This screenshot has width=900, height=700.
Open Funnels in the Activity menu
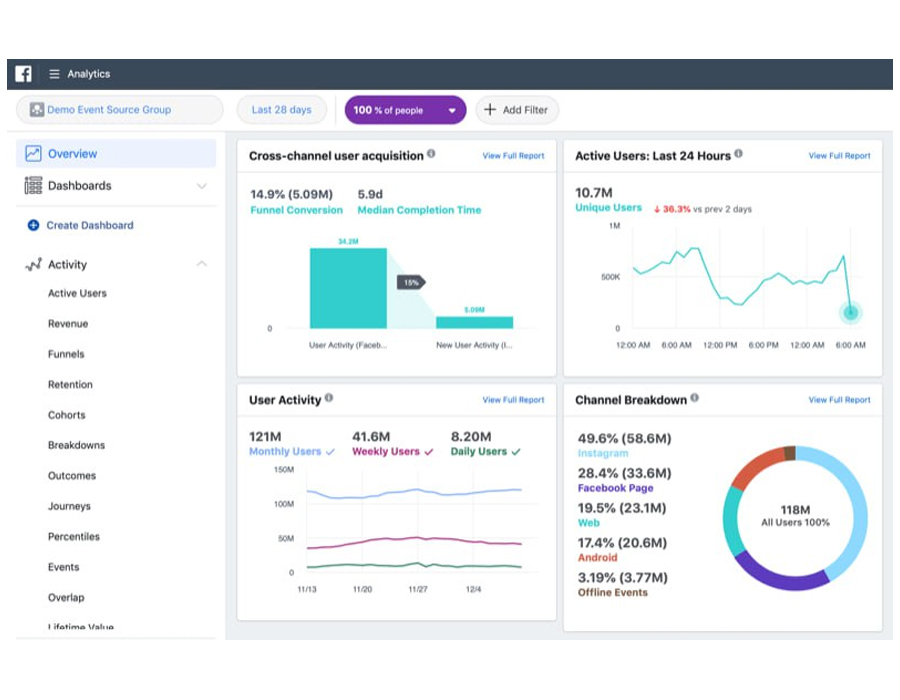[x=66, y=354]
